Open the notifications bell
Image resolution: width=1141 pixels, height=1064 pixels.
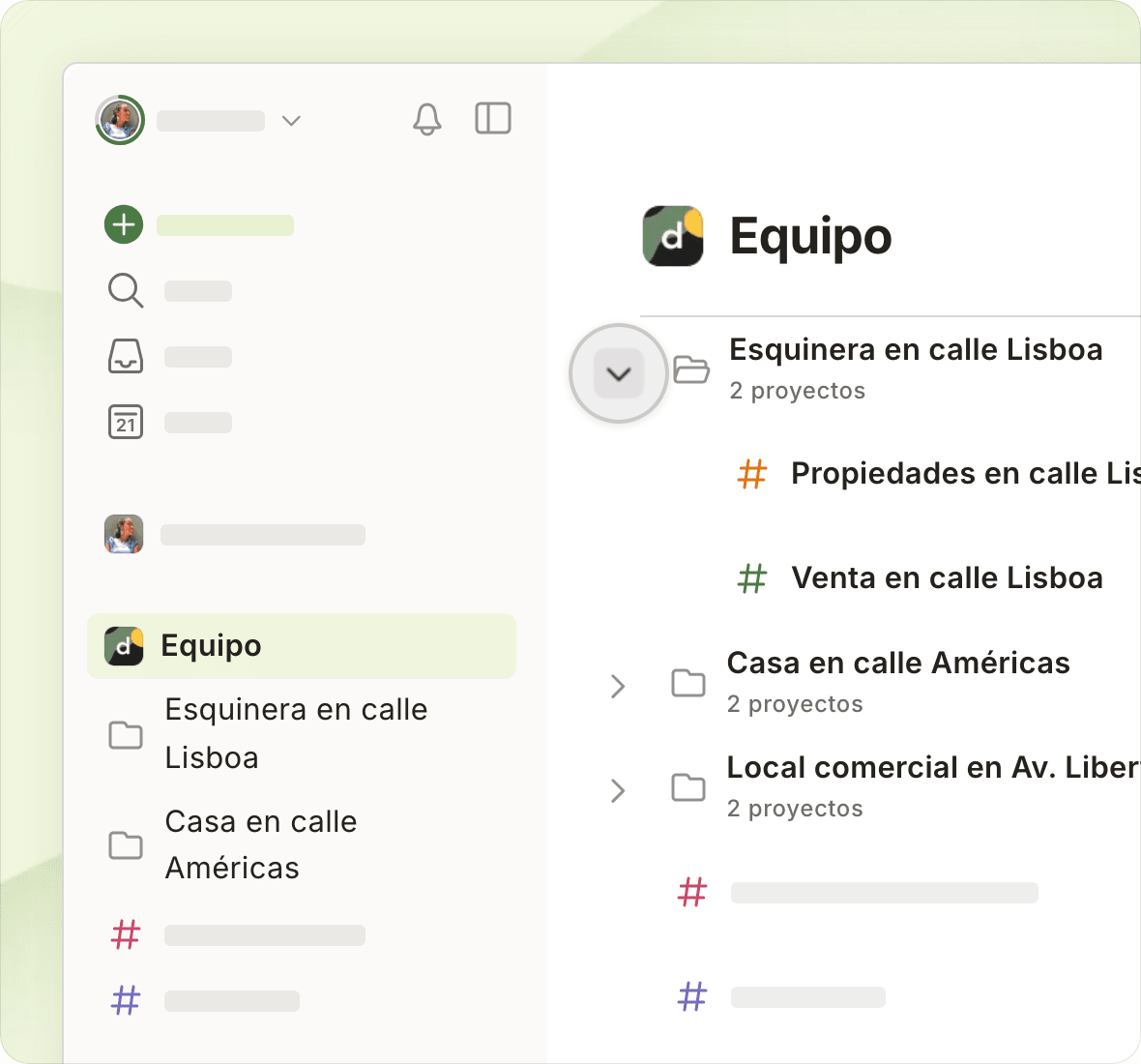click(427, 119)
